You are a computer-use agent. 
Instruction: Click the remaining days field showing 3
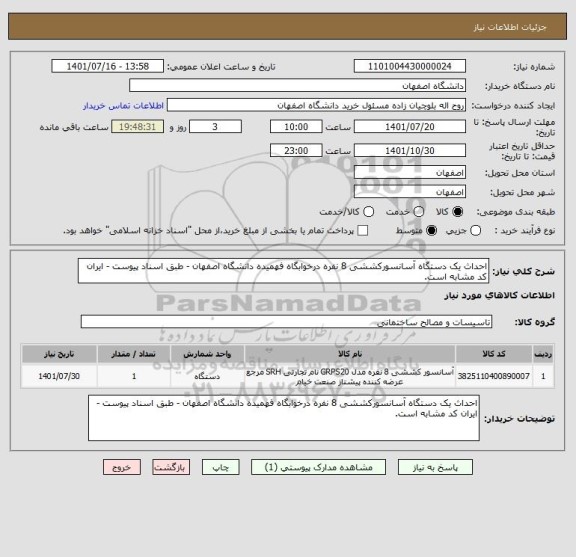pyautogui.click(x=215, y=127)
